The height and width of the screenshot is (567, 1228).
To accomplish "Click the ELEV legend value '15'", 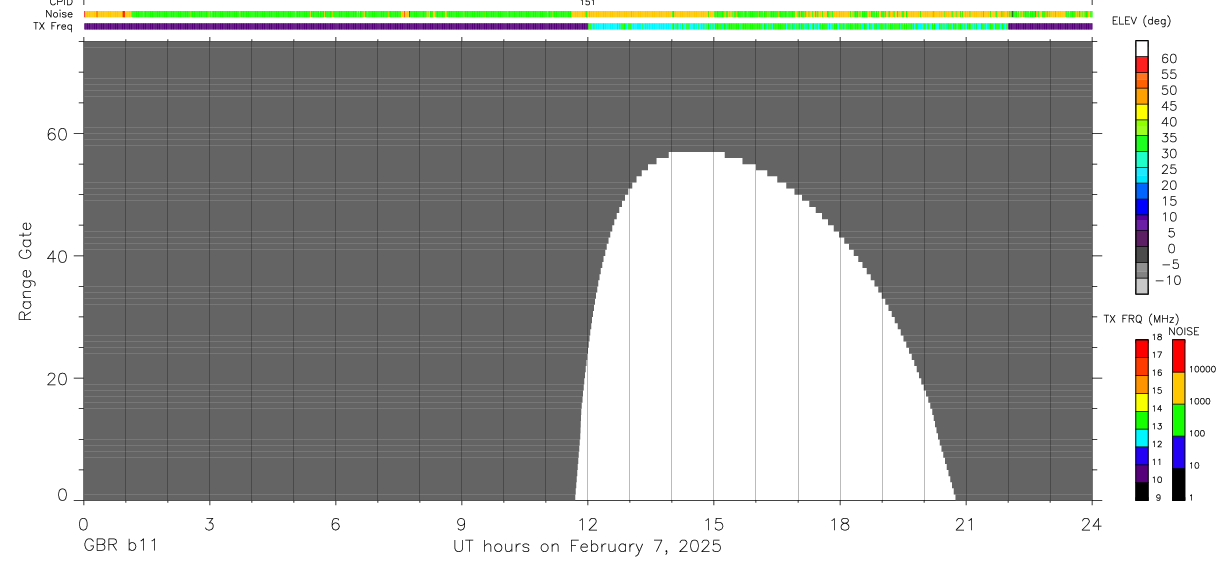I will click(x=1170, y=201).
